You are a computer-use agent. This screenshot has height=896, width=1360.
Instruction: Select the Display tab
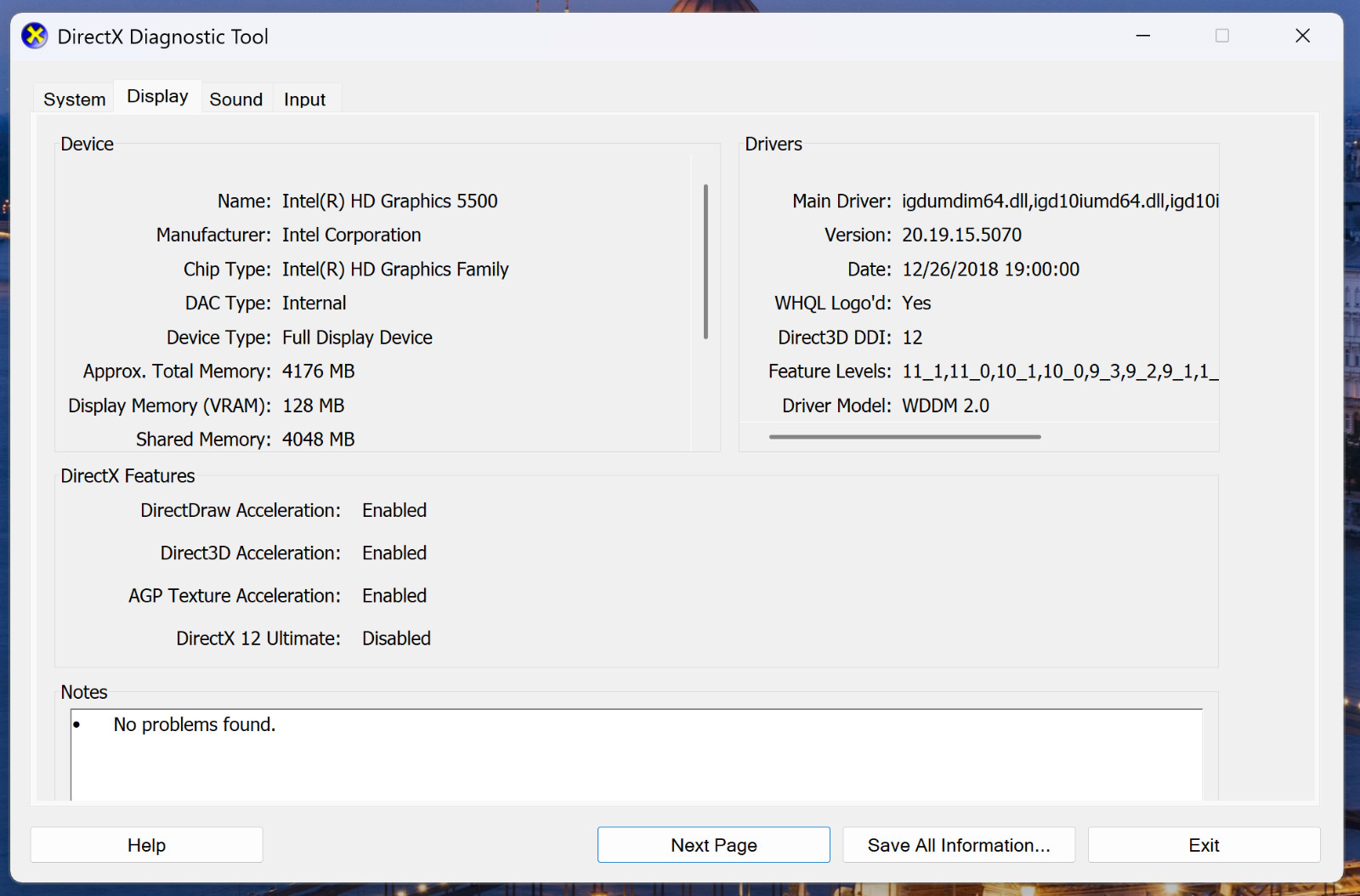[x=157, y=96]
